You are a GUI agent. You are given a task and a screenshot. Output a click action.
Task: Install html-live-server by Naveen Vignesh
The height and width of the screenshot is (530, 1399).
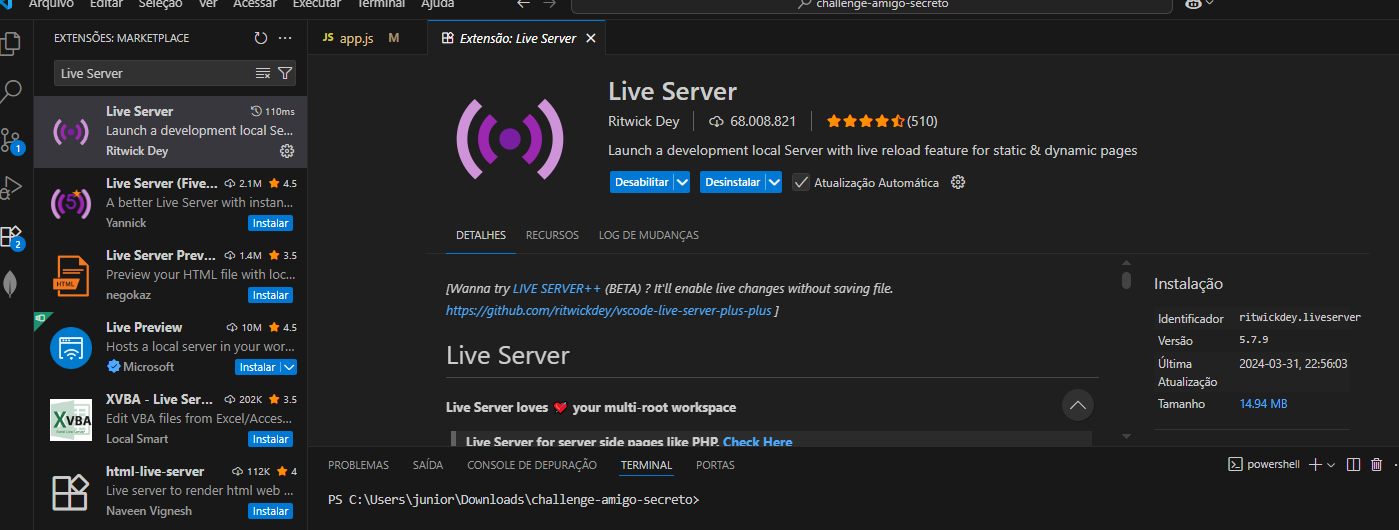[270, 511]
